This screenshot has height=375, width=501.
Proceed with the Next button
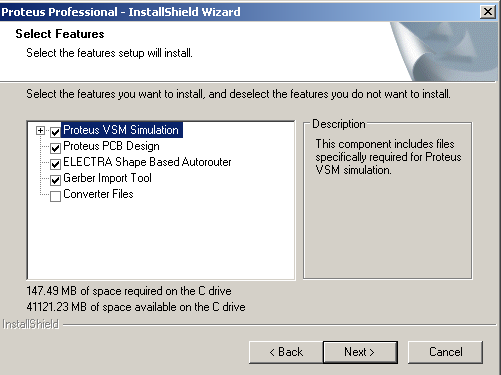coord(360,352)
